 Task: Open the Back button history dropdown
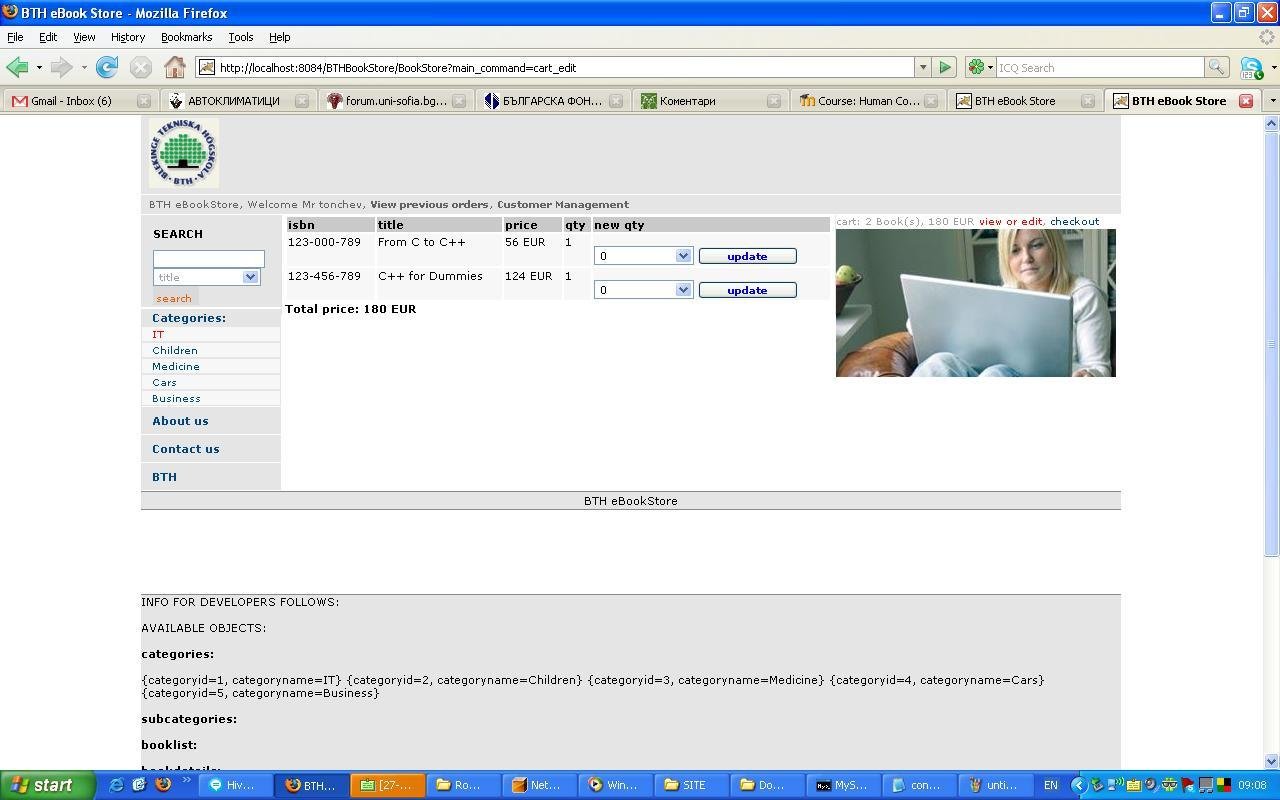[x=37, y=67]
